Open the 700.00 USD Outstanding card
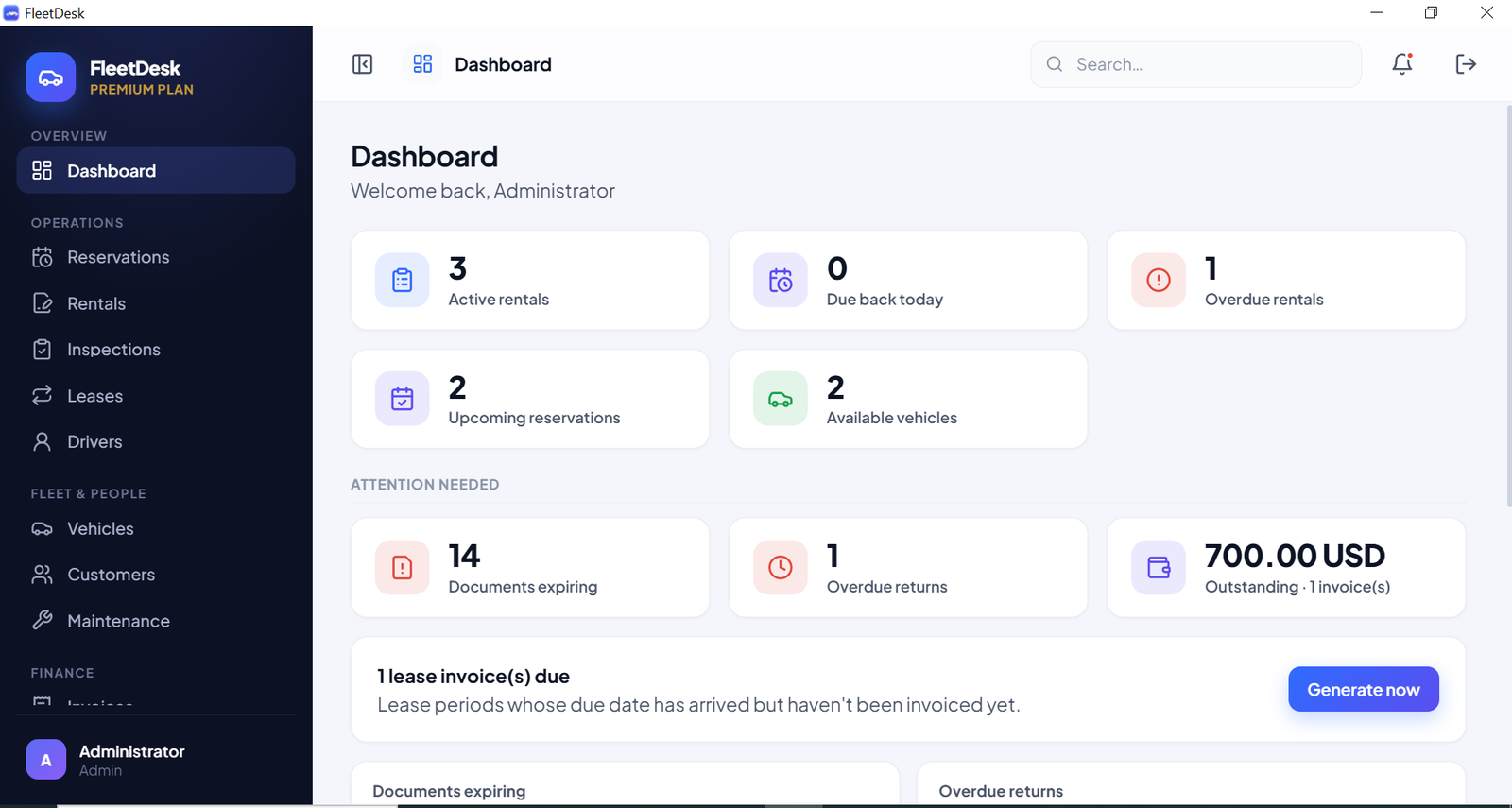Viewport: 1512px width, 808px height. click(1286, 567)
